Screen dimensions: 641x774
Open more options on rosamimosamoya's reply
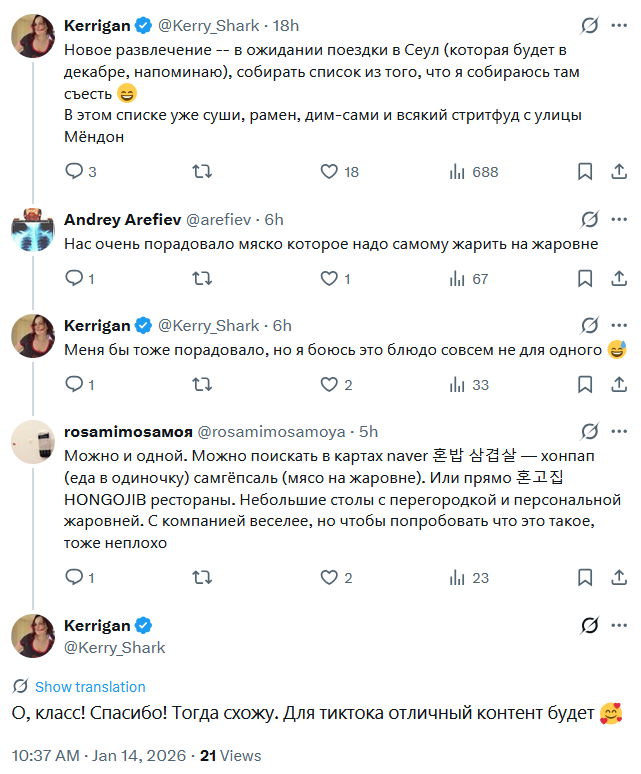click(618, 432)
